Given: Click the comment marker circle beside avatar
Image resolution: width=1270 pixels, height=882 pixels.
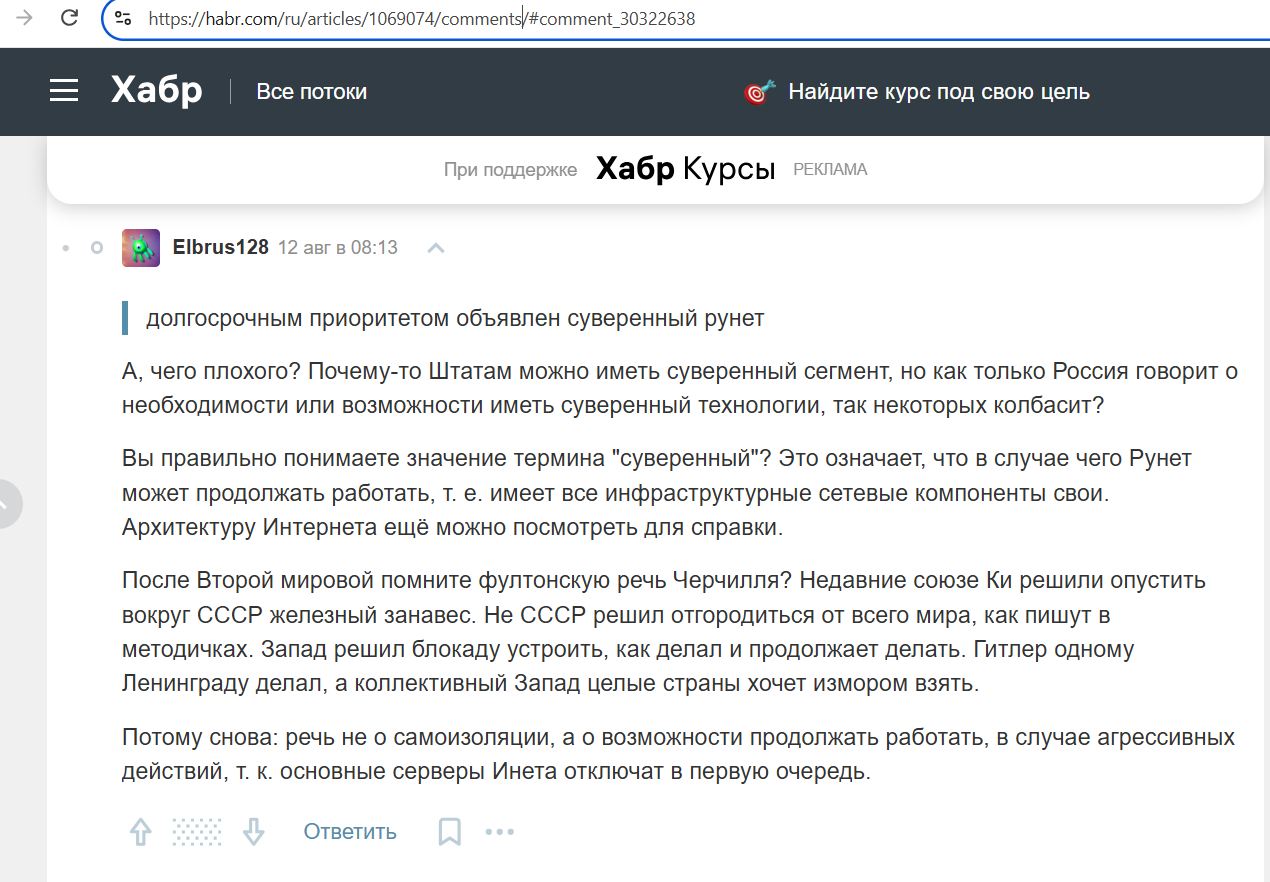Looking at the screenshot, I should pyautogui.click(x=97, y=247).
